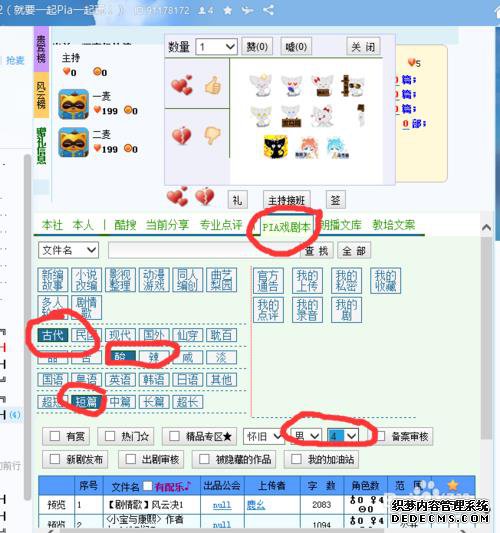The width and height of the screenshot is (500, 533).
Task: Choose the black cat yellow sticker
Action: [276, 147]
